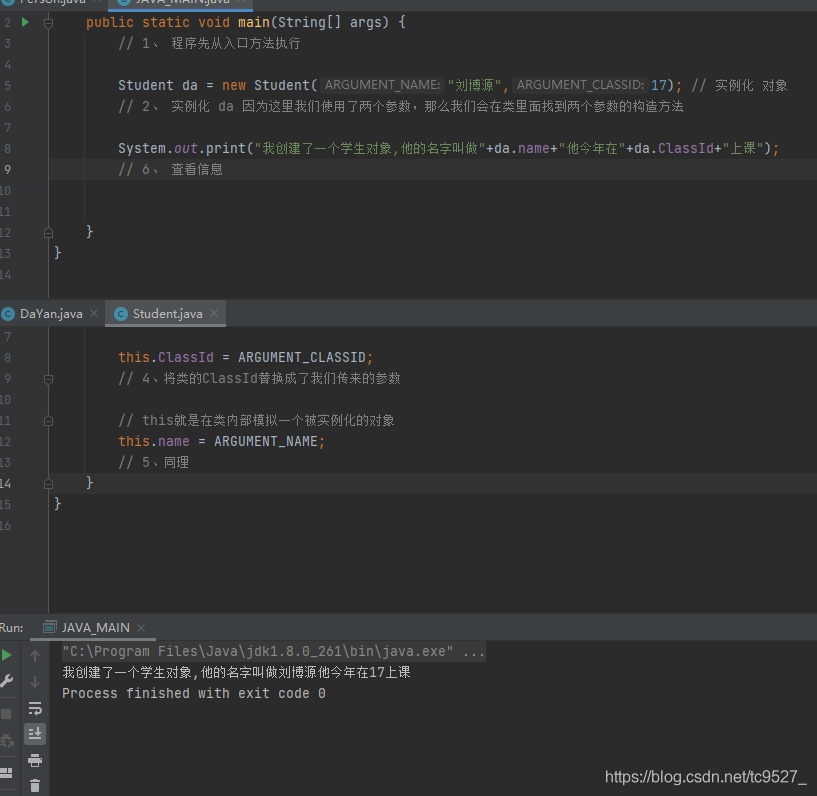
Task: Close the JAVA_MAIN run tab
Action: [x=141, y=628]
